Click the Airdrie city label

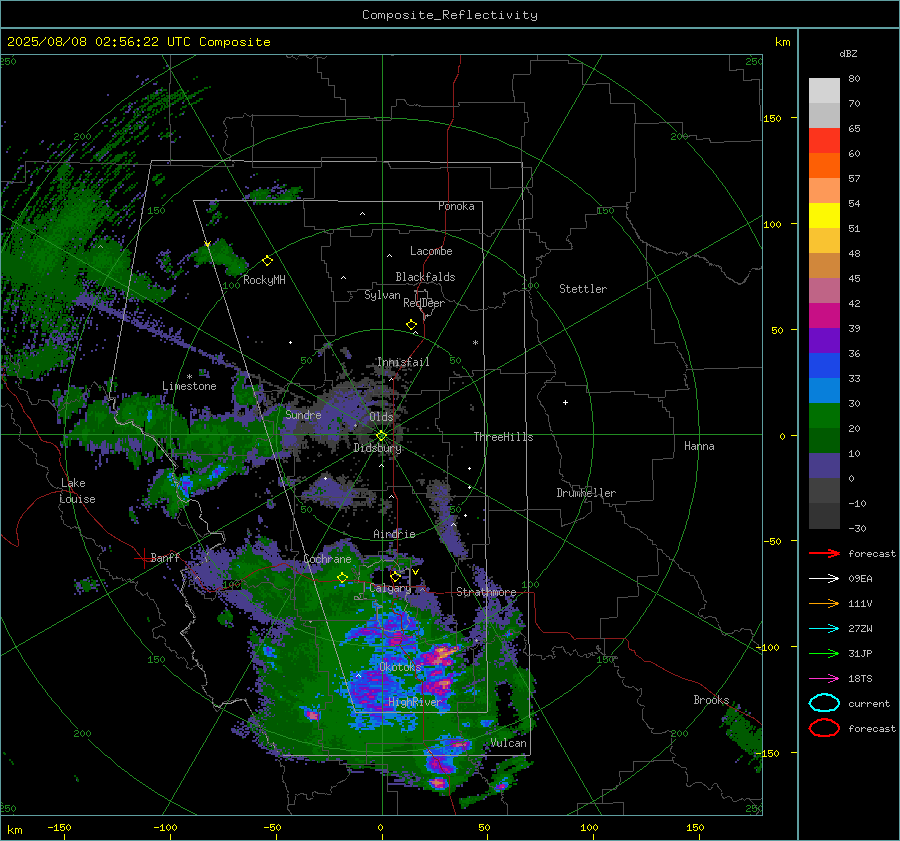394,534
